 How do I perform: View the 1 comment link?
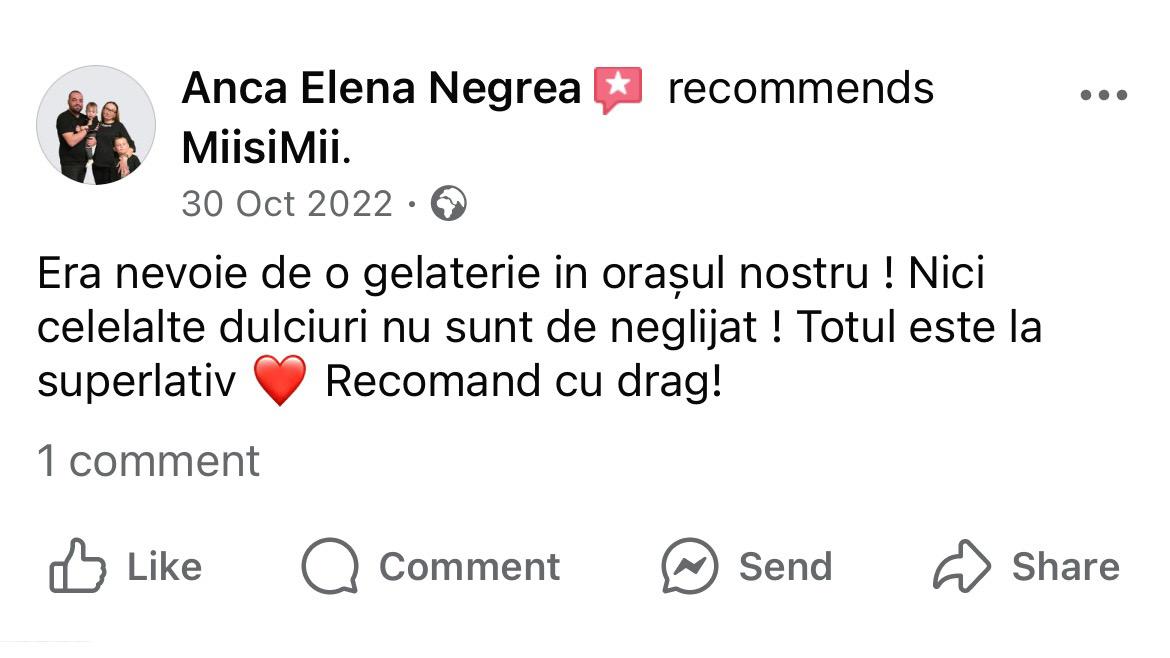click(148, 460)
